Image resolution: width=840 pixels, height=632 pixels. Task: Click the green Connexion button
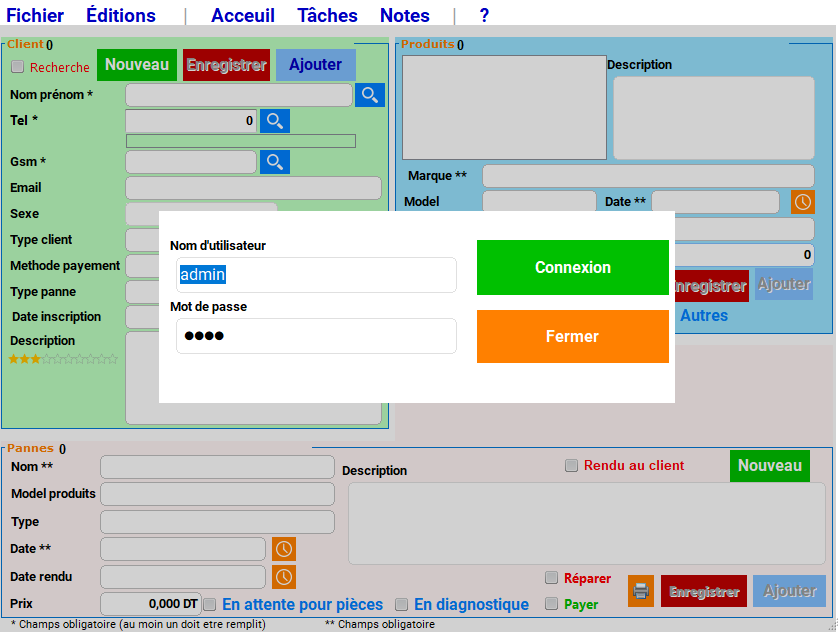[x=573, y=267]
